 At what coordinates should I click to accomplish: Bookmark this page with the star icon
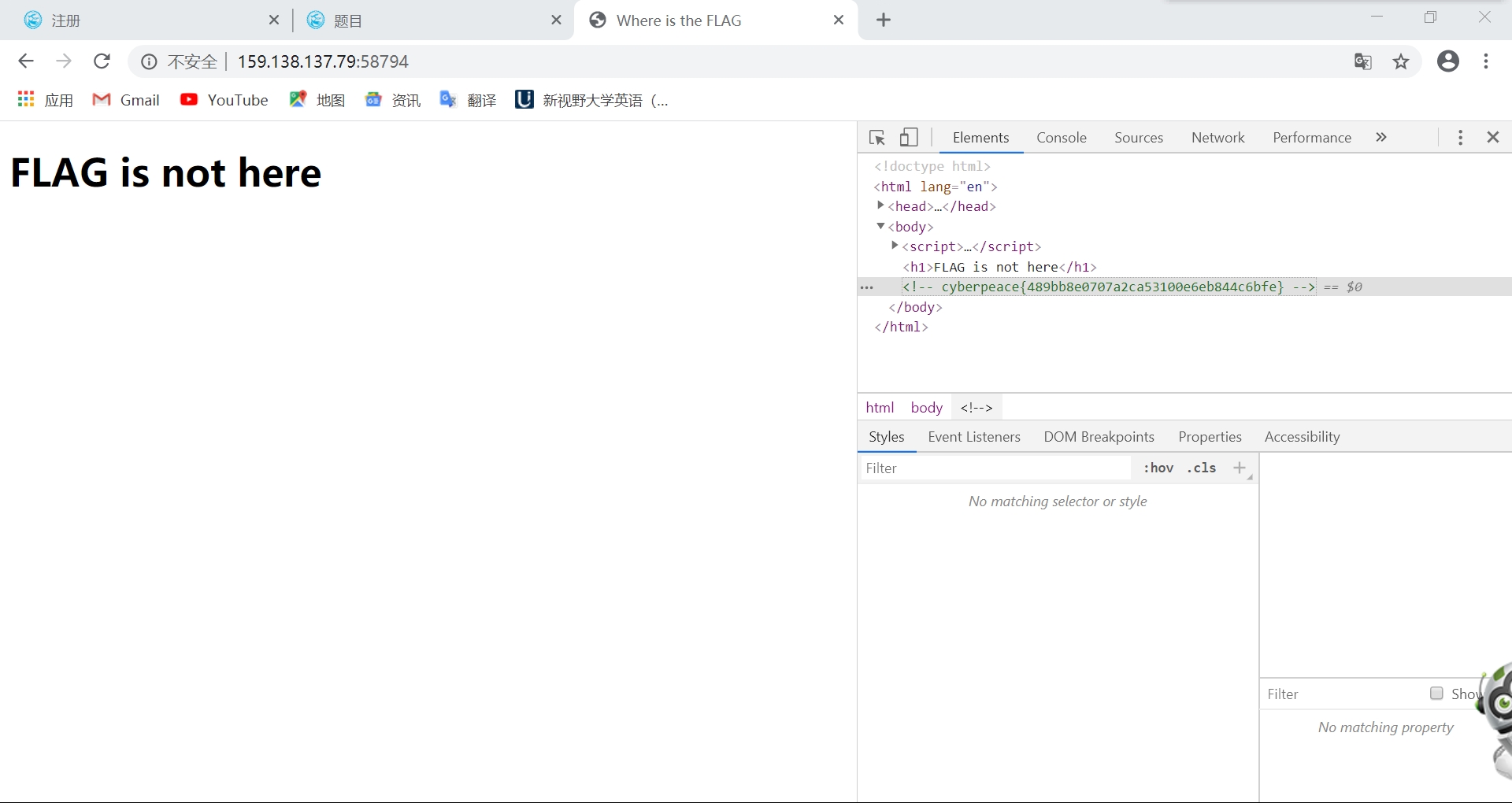(1401, 61)
